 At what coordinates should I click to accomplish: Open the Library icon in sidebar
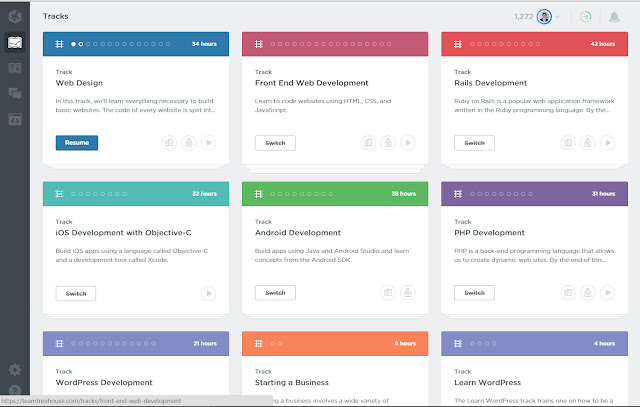(15, 68)
